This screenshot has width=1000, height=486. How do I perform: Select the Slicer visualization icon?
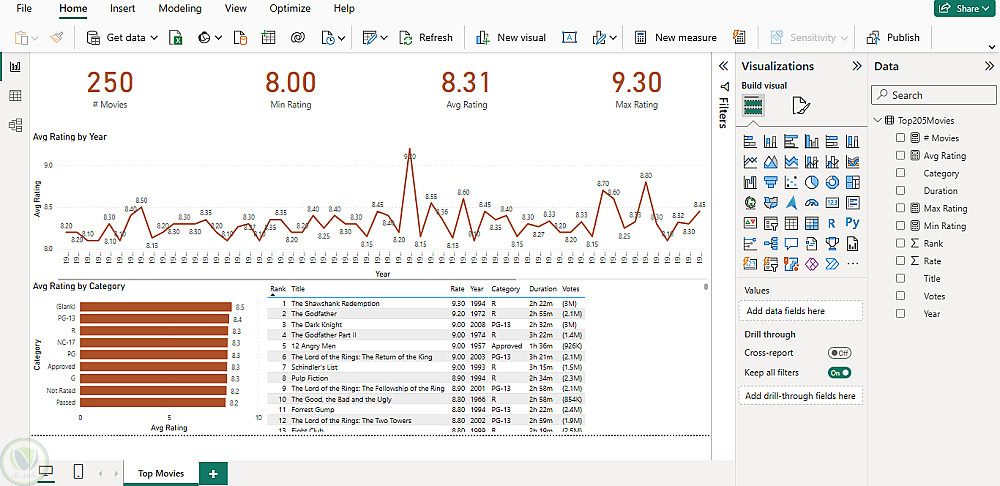pyautogui.click(x=770, y=223)
